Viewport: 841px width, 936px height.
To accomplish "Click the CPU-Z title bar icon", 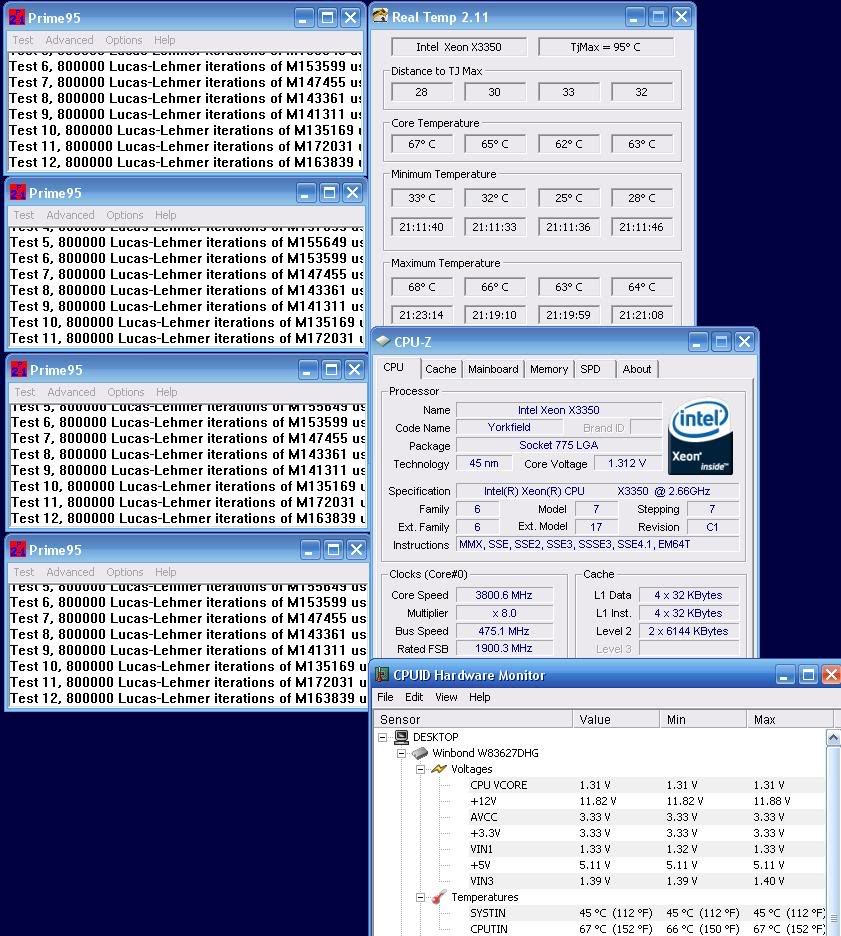I will click(383, 341).
